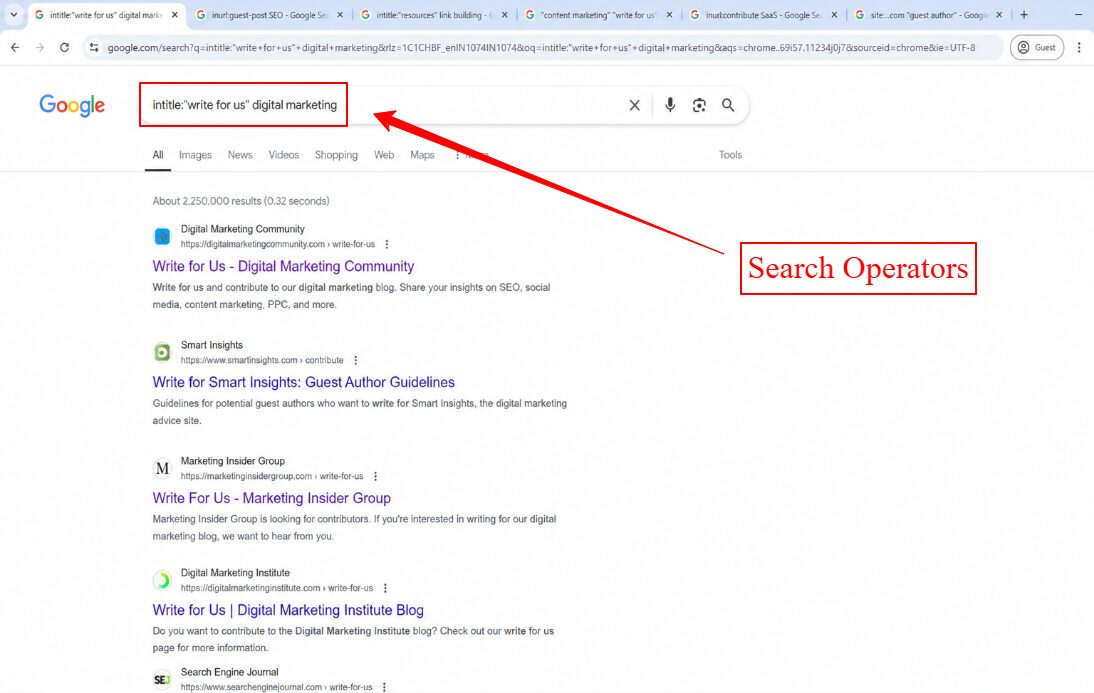Select the News results filter
This screenshot has height=693, width=1094.
240,155
